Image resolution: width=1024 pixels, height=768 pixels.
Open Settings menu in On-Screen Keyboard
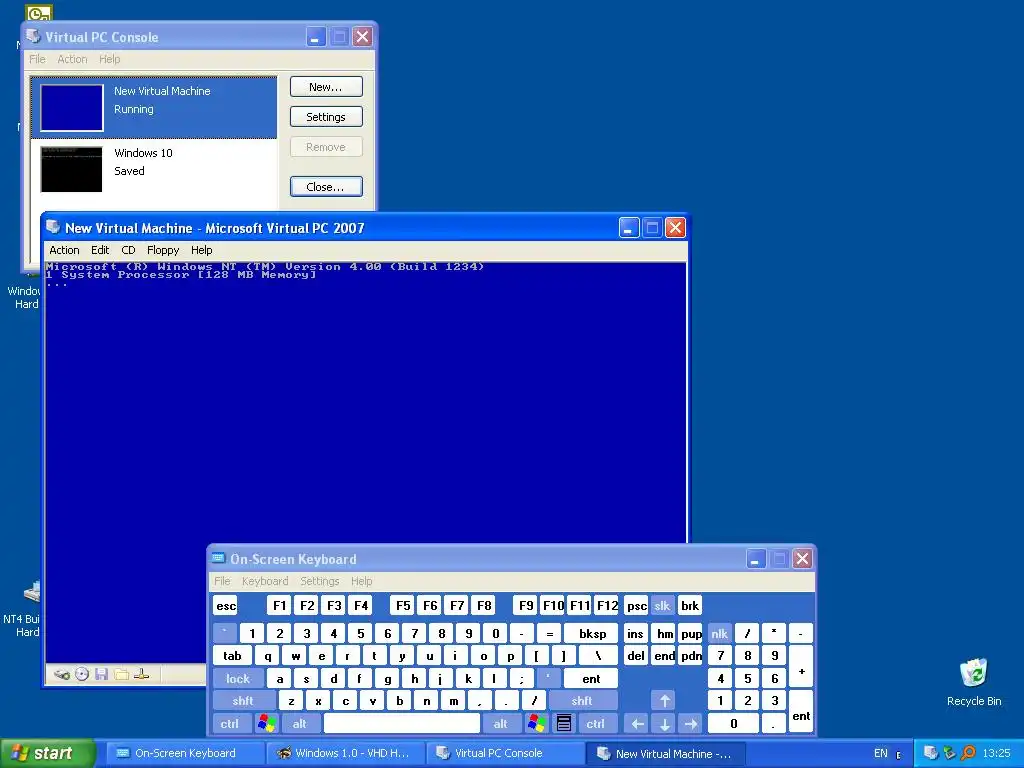click(x=319, y=581)
